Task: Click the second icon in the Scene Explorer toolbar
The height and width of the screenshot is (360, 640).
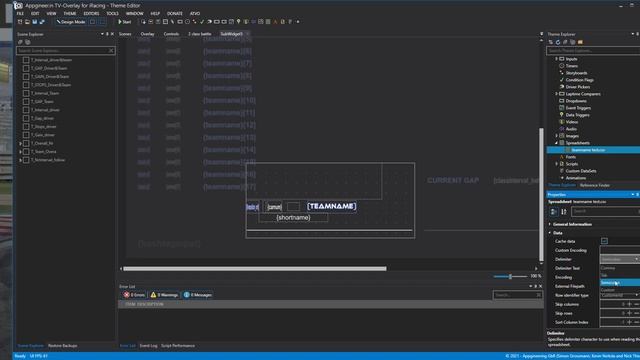Action: [28, 42]
